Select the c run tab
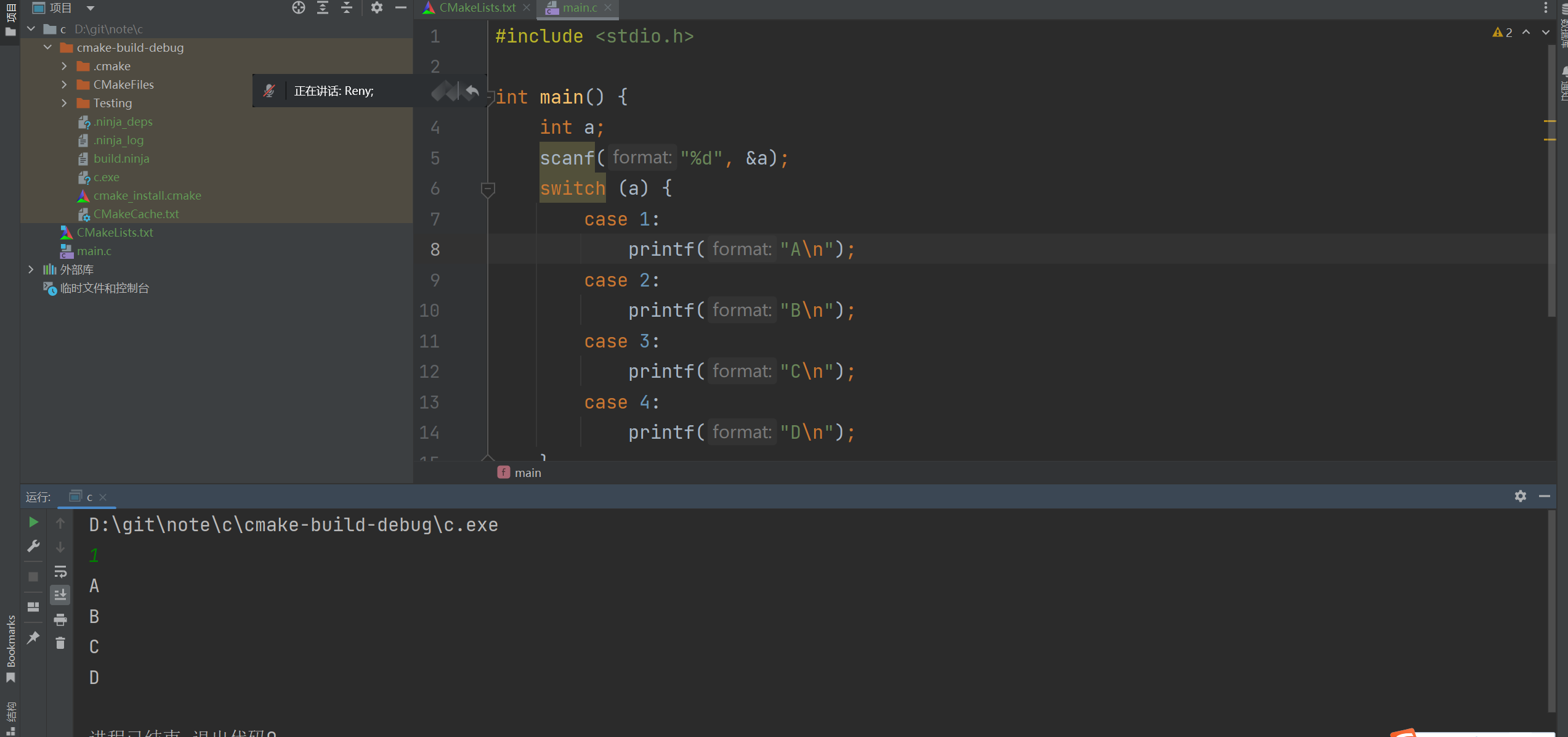This screenshot has width=1568, height=737. 89,497
